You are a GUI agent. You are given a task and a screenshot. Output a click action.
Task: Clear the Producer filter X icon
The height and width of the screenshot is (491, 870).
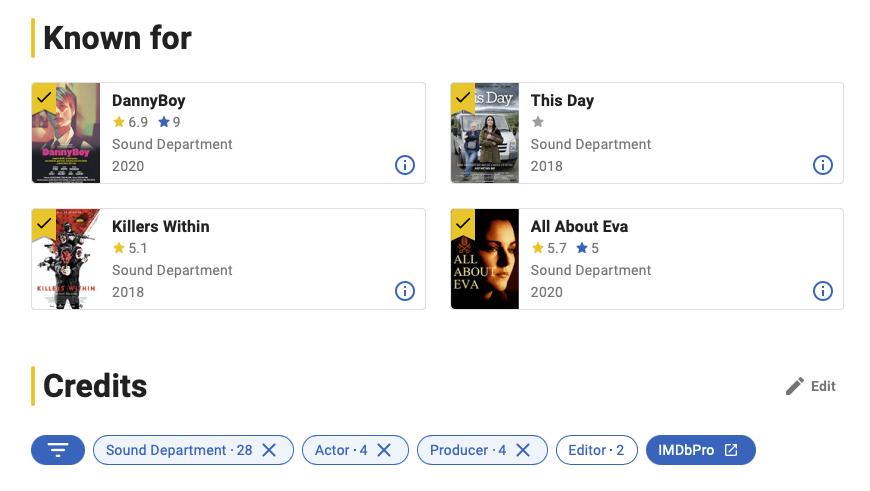click(523, 450)
